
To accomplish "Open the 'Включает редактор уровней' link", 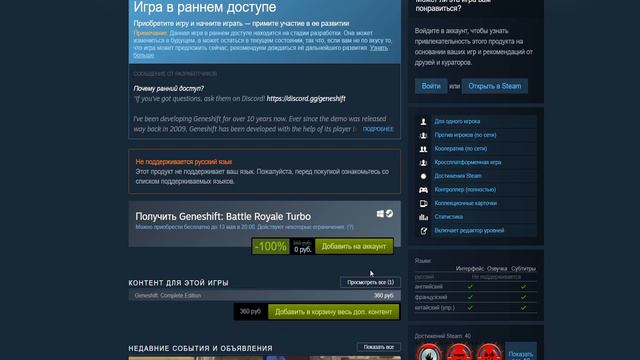I will click(x=469, y=230).
